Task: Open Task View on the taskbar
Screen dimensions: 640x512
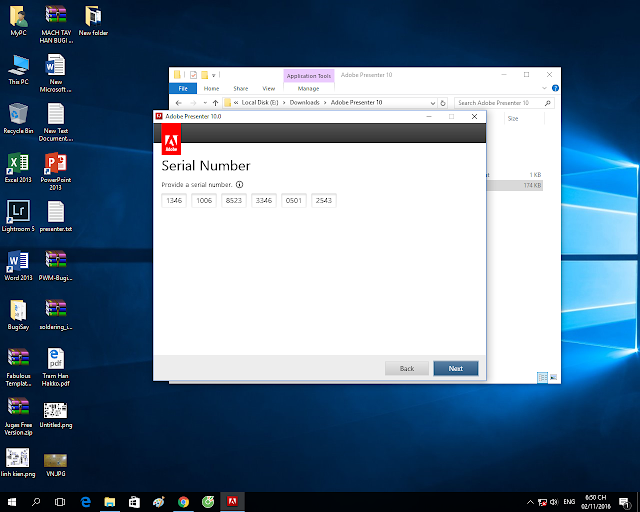Action: [60, 502]
